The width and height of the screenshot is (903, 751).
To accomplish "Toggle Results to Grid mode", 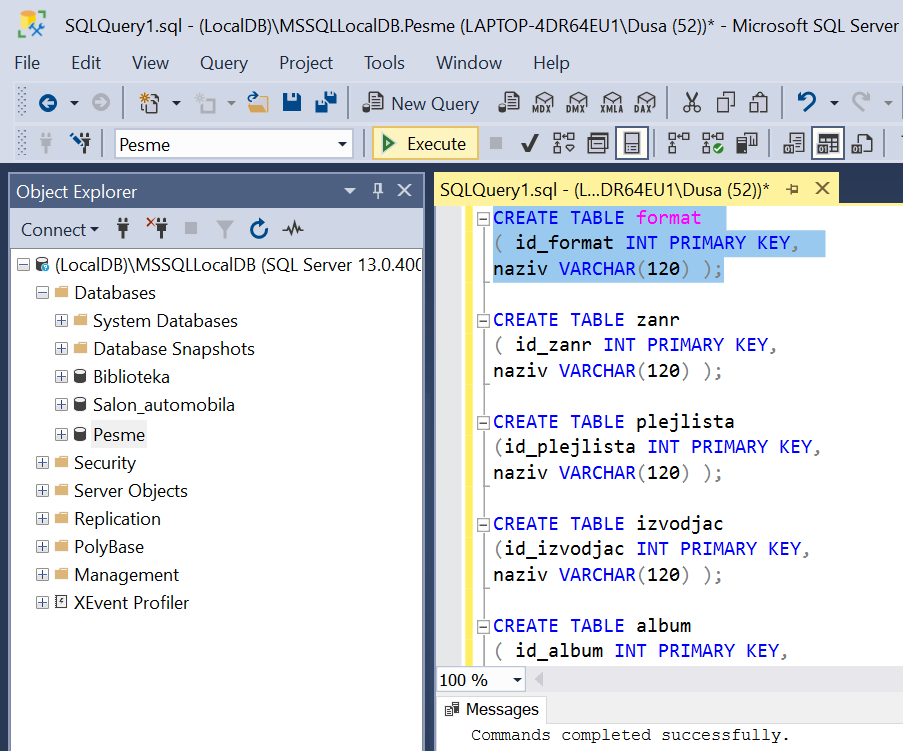I will click(x=828, y=143).
